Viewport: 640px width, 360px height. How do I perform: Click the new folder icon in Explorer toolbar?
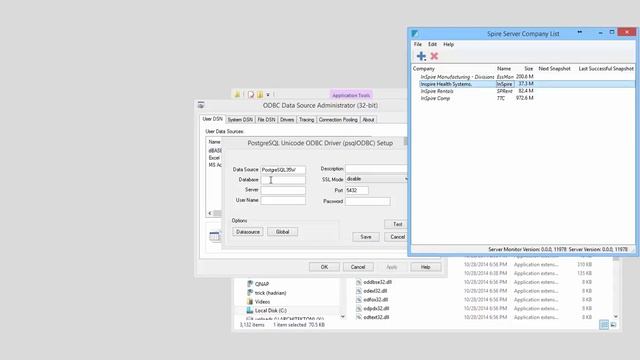point(260,95)
